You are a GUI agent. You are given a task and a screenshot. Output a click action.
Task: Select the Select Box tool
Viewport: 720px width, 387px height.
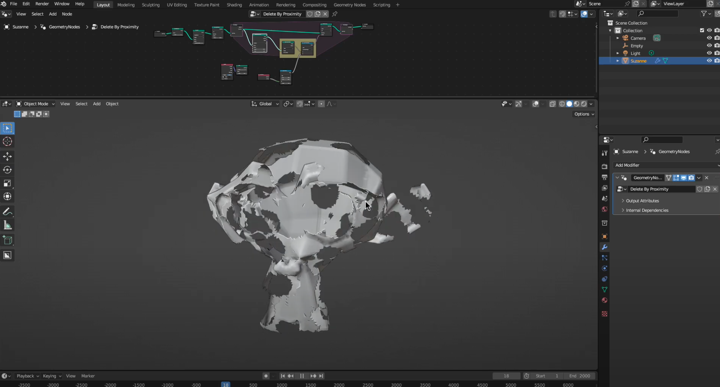7,128
